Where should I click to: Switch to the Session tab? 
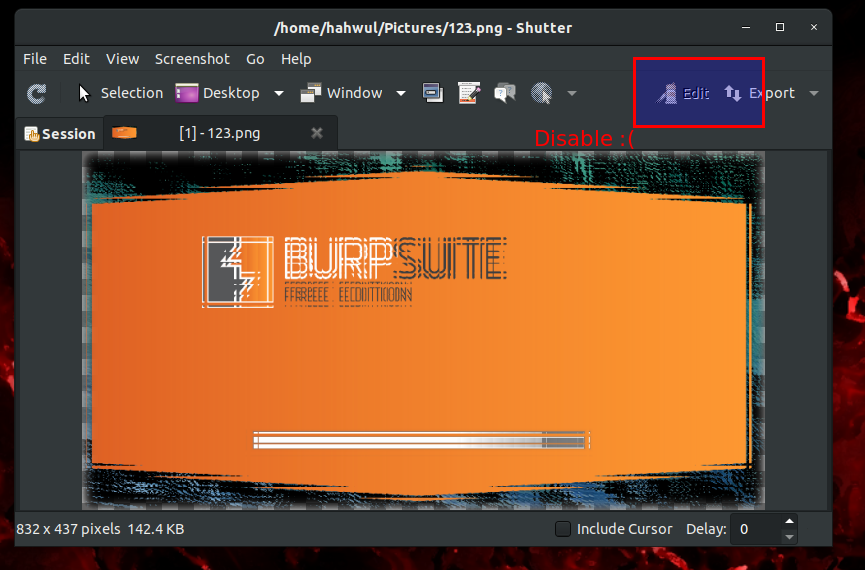60,134
